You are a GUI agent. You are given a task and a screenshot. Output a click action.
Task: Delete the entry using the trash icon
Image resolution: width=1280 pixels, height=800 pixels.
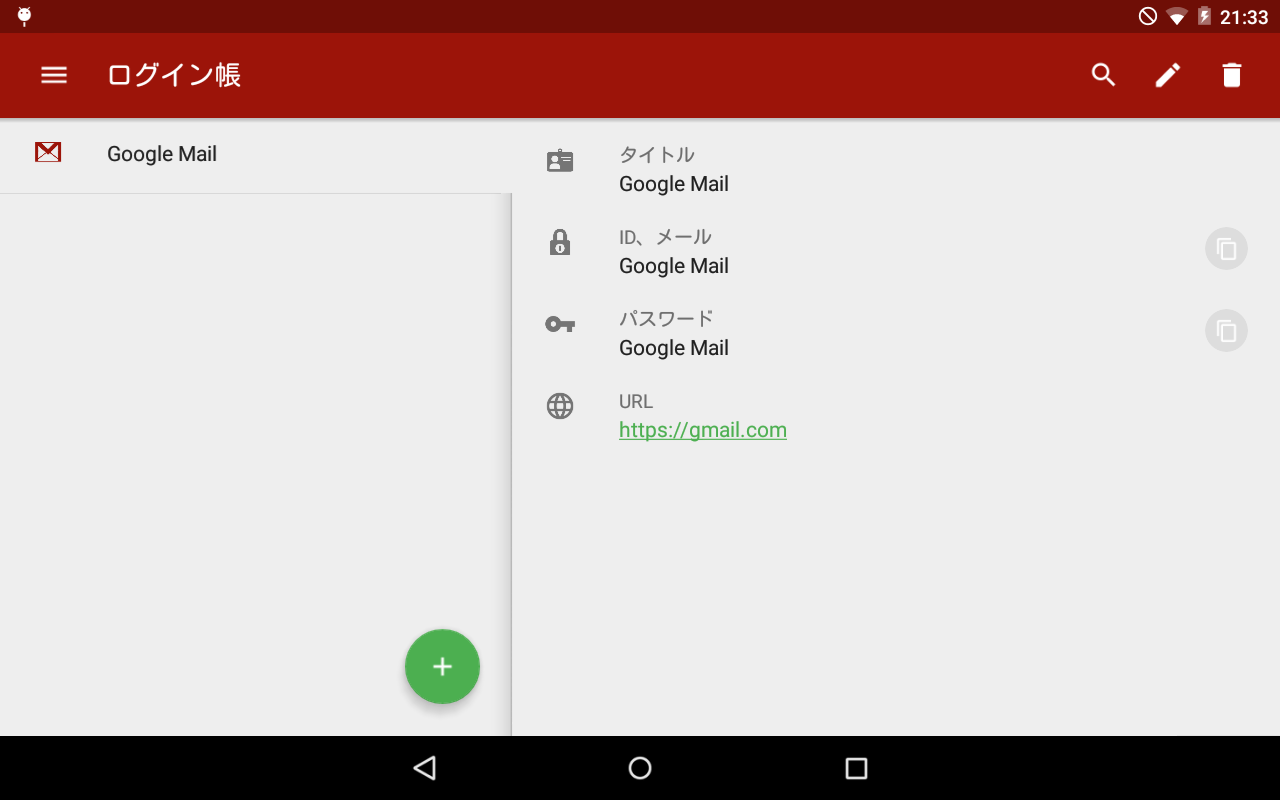click(1232, 75)
